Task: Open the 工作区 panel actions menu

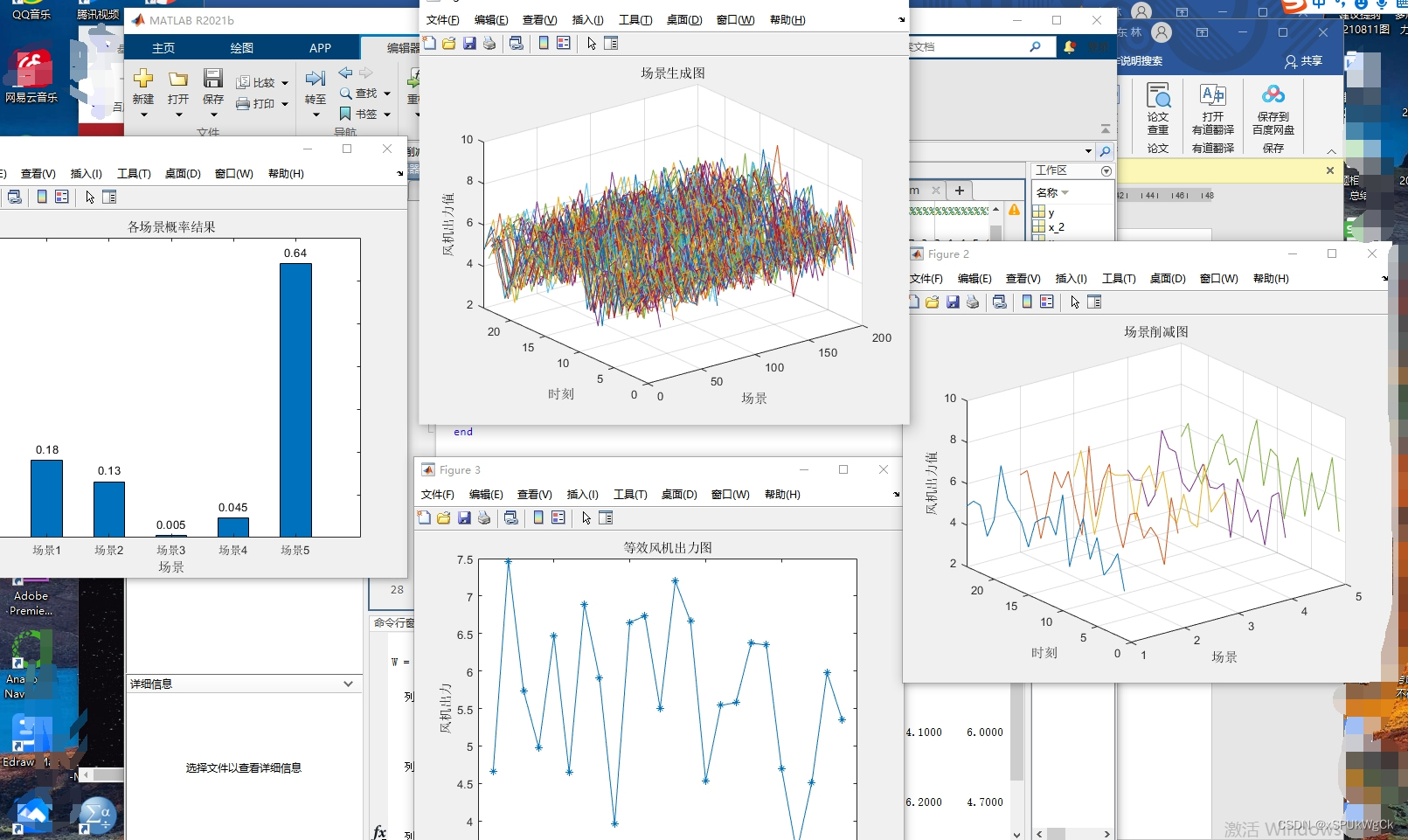Action: tap(1106, 170)
